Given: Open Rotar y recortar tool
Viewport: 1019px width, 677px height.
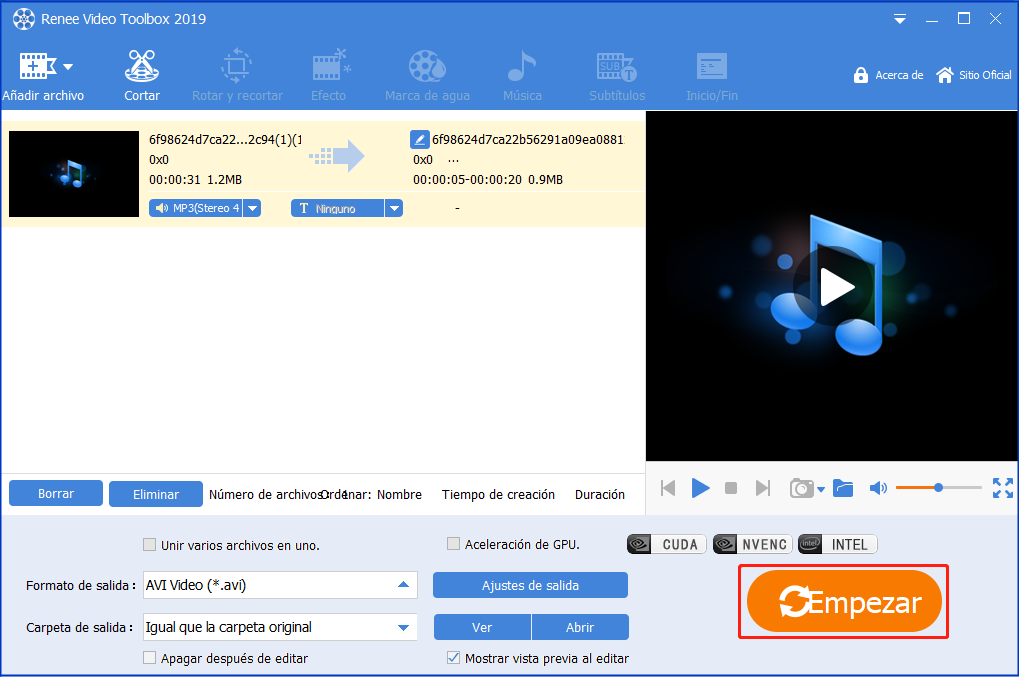Looking at the screenshot, I should 237,77.
